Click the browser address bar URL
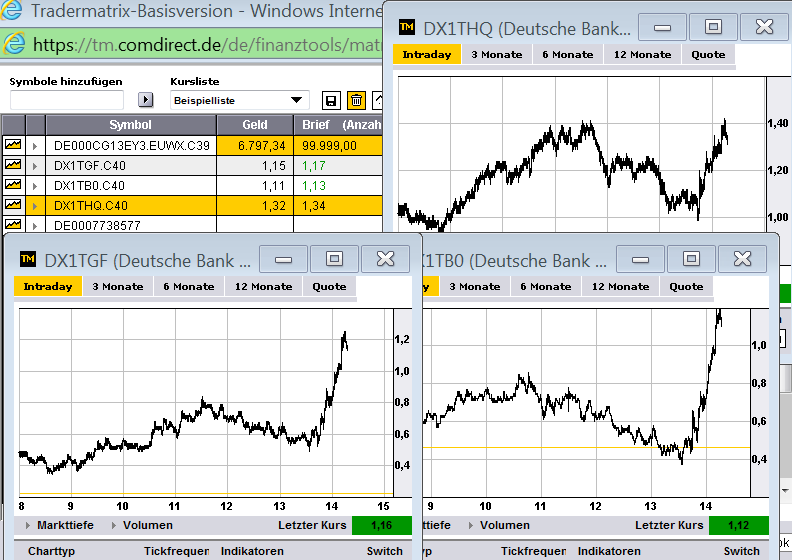 tap(207, 45)
